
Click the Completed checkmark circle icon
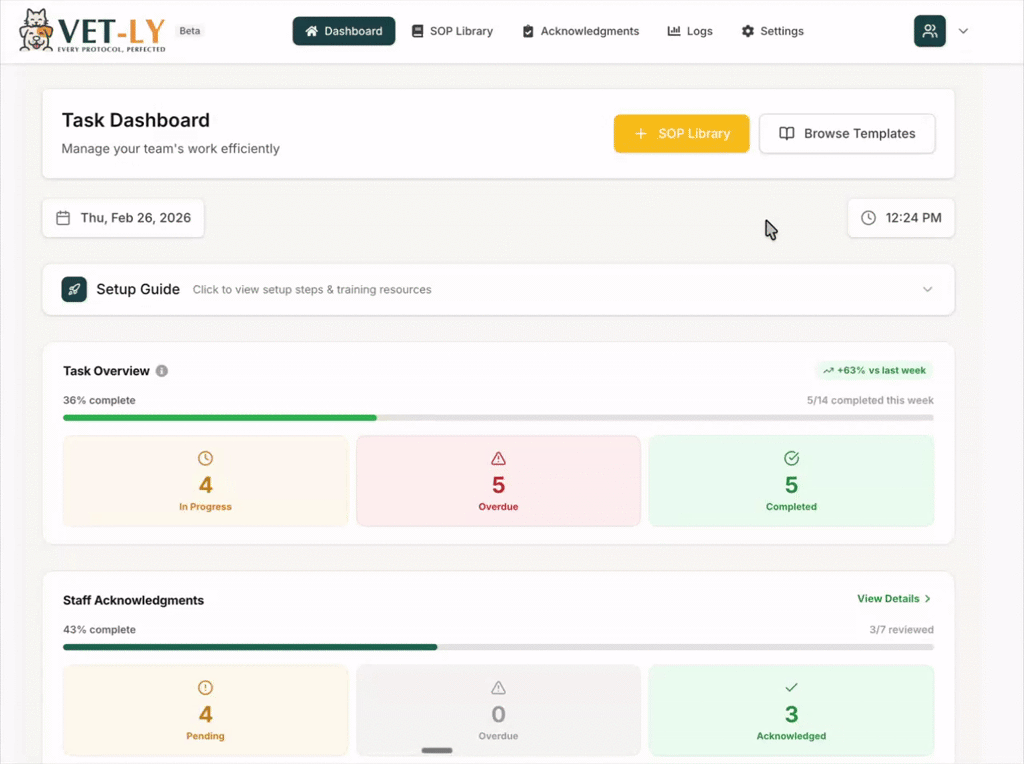(x=791, y=458)
